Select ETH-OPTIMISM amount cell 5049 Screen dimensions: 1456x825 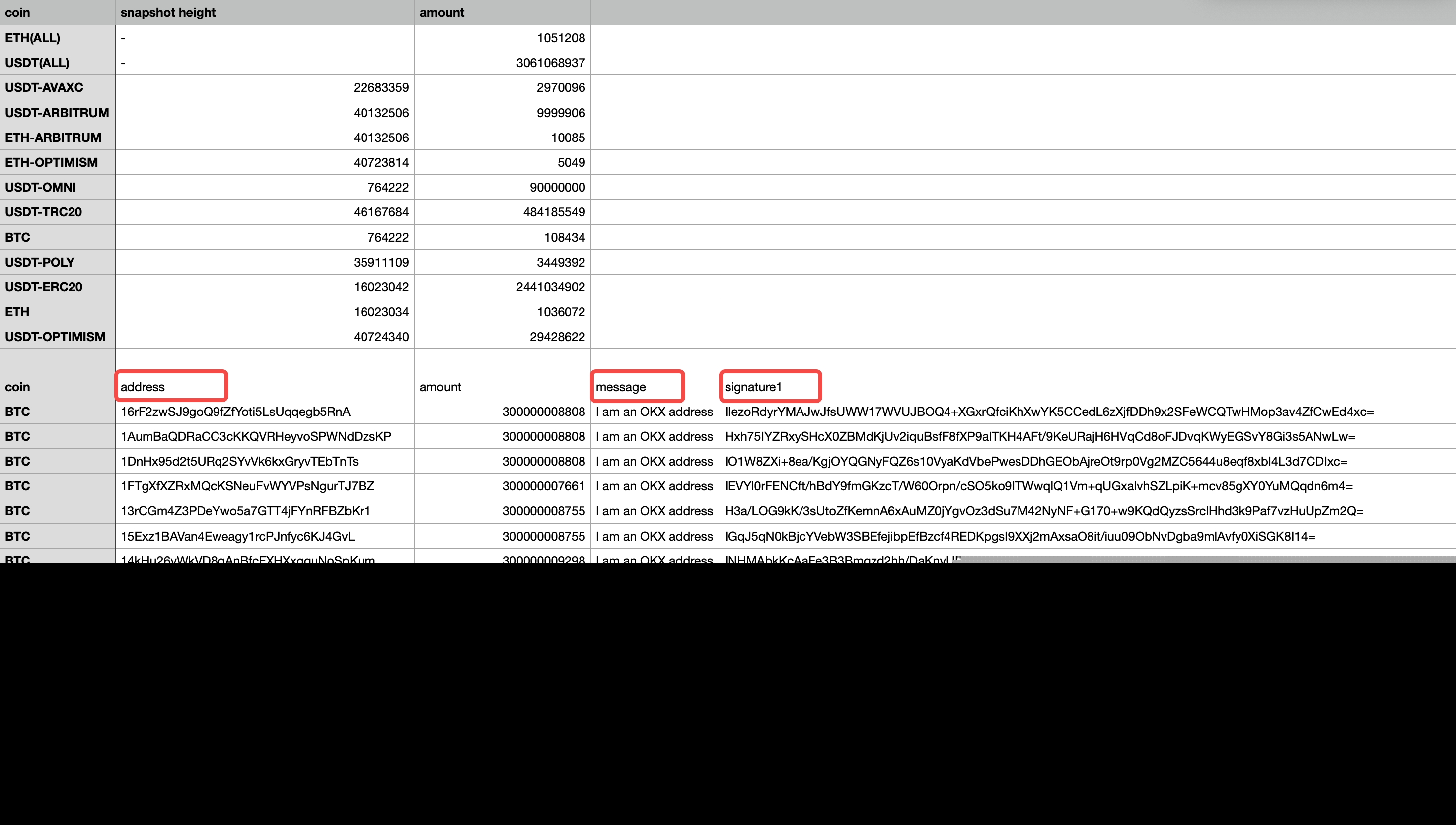(570, 163)
